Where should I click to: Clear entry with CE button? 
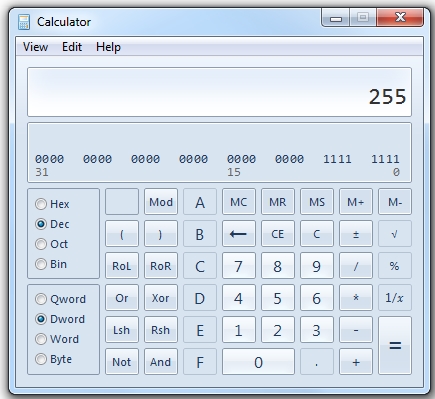(278, 234)
